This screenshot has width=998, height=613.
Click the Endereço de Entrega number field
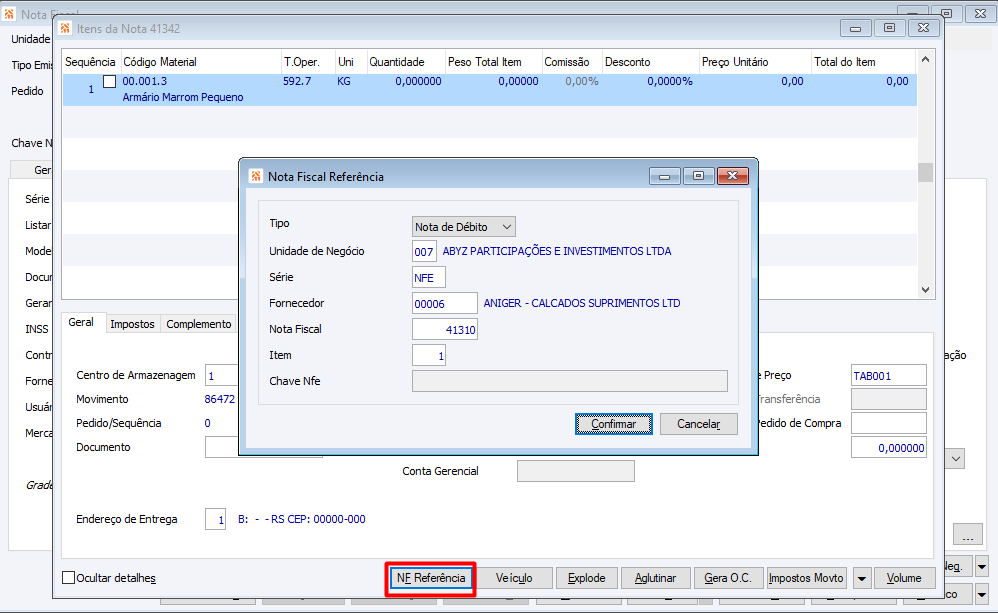(215, 519)
